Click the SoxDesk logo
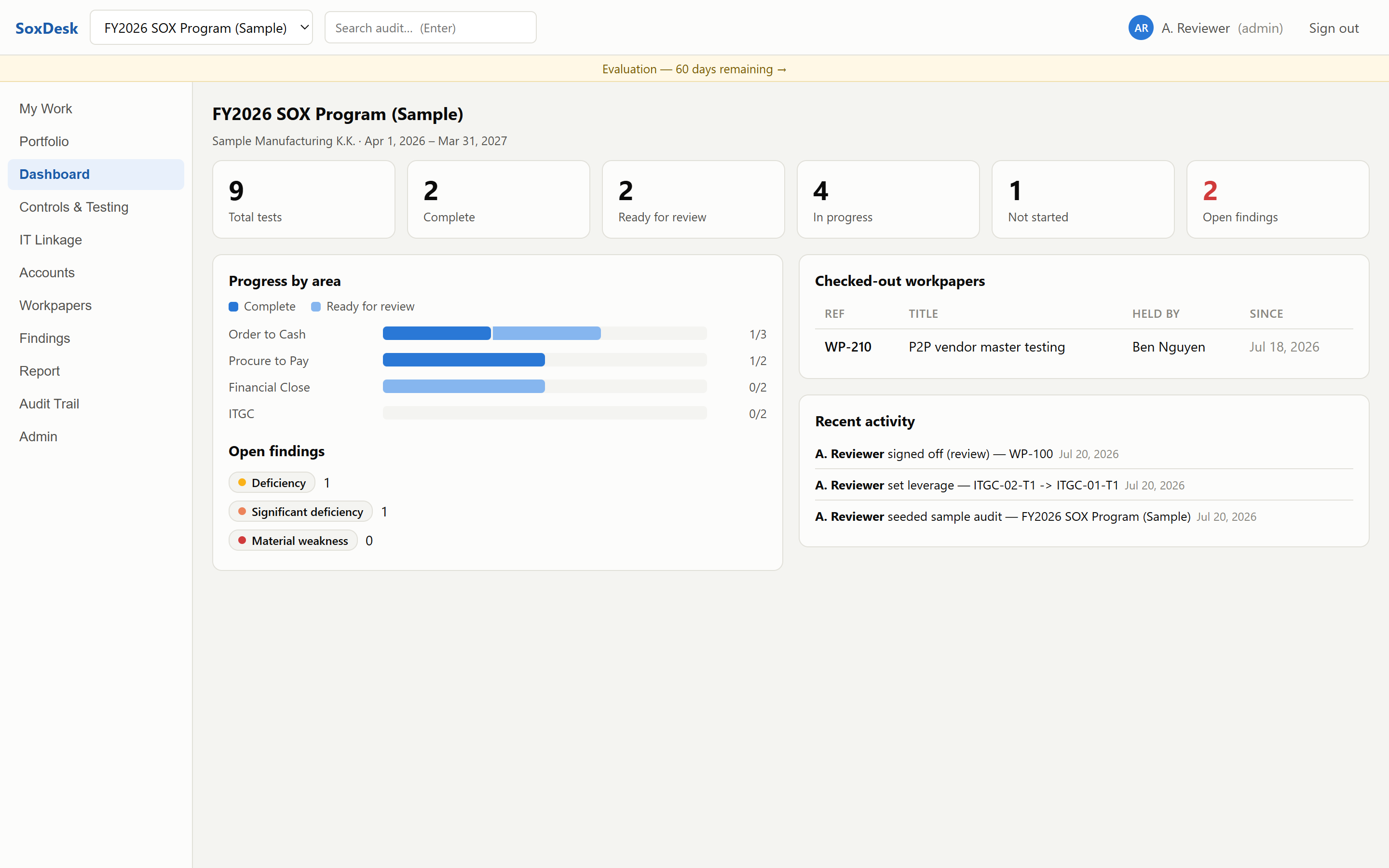 click(x=46, y=28)
